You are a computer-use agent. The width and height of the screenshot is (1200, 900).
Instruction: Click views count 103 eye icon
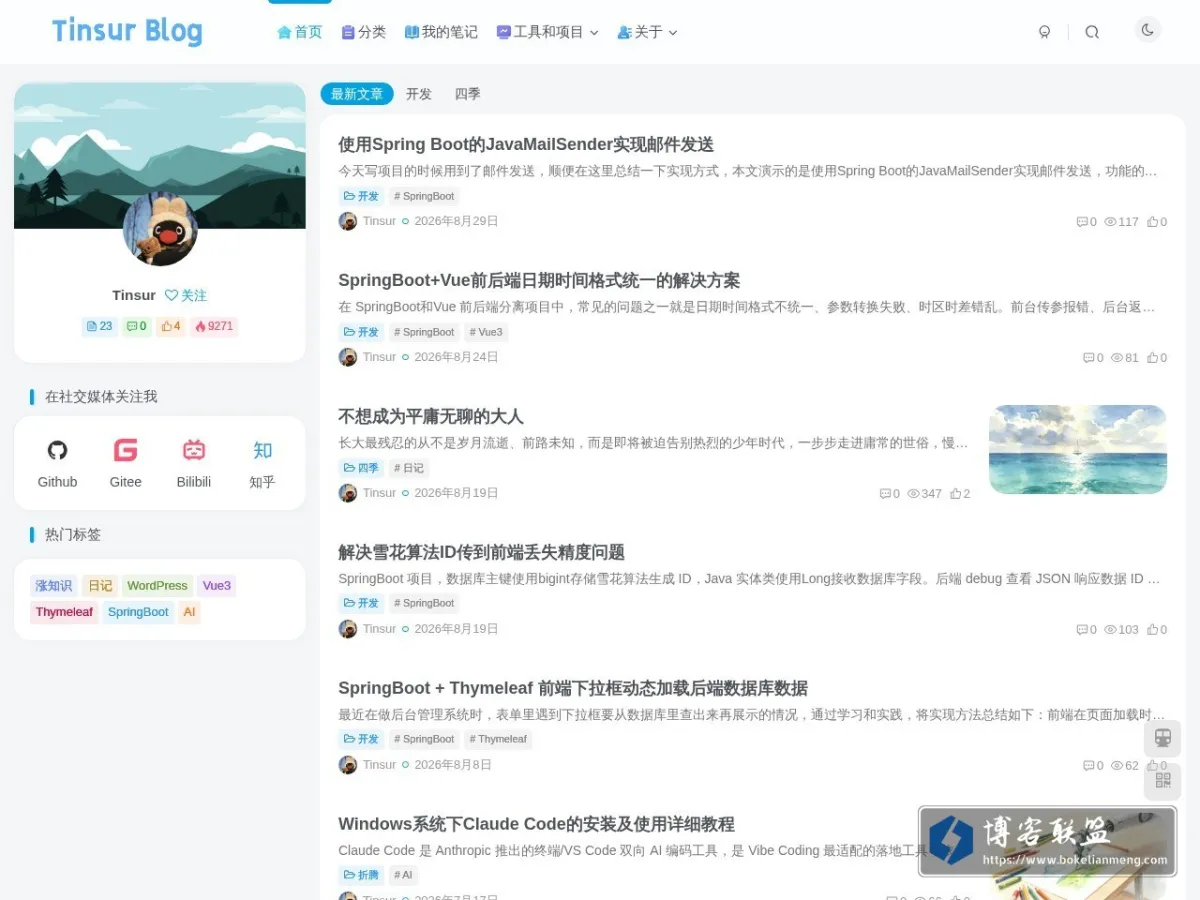(1110, 630)
